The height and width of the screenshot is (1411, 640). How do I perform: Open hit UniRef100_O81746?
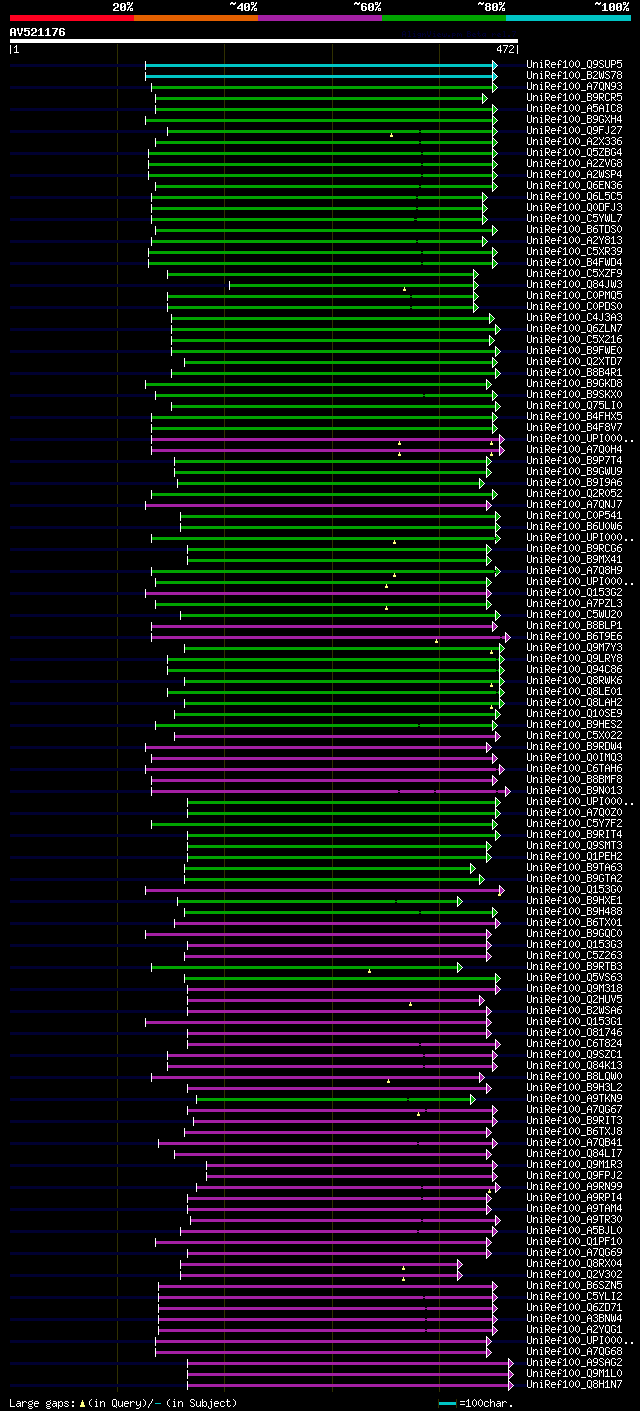tap(574, 1033)
